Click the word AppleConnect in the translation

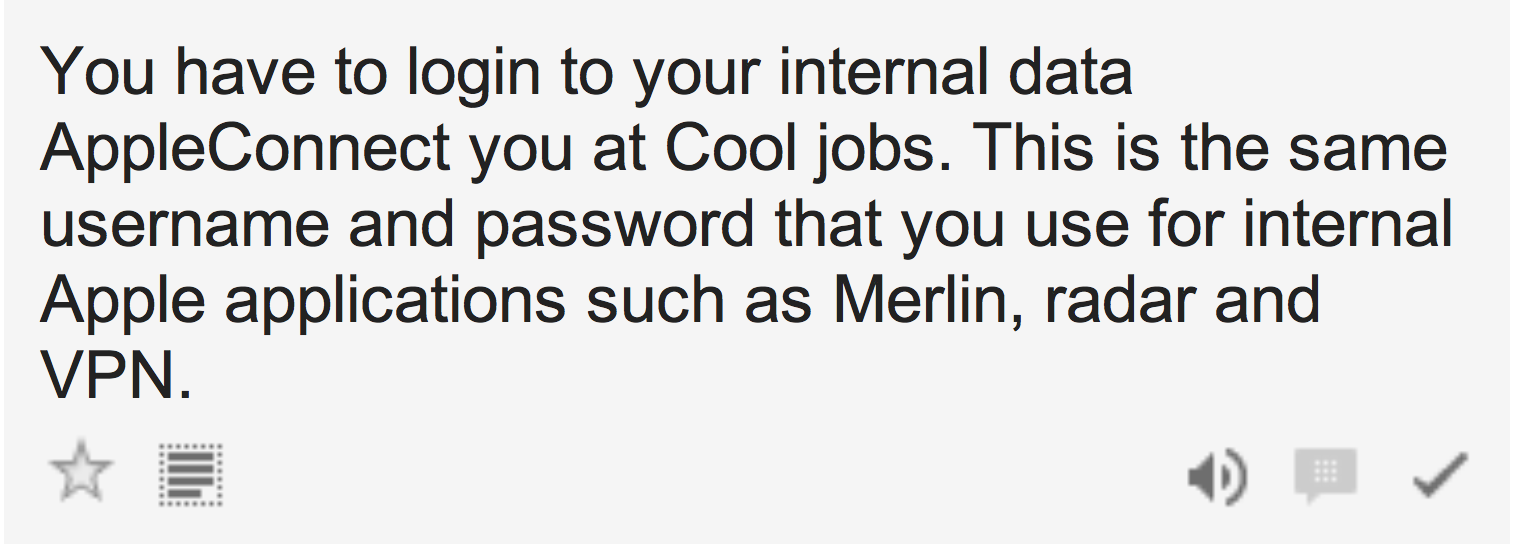click(x=245, y=150)
